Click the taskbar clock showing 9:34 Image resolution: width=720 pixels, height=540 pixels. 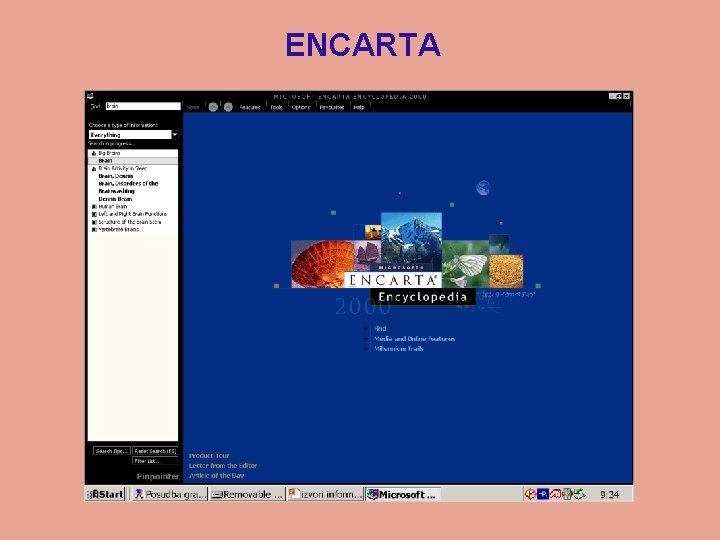coord(609,495)
